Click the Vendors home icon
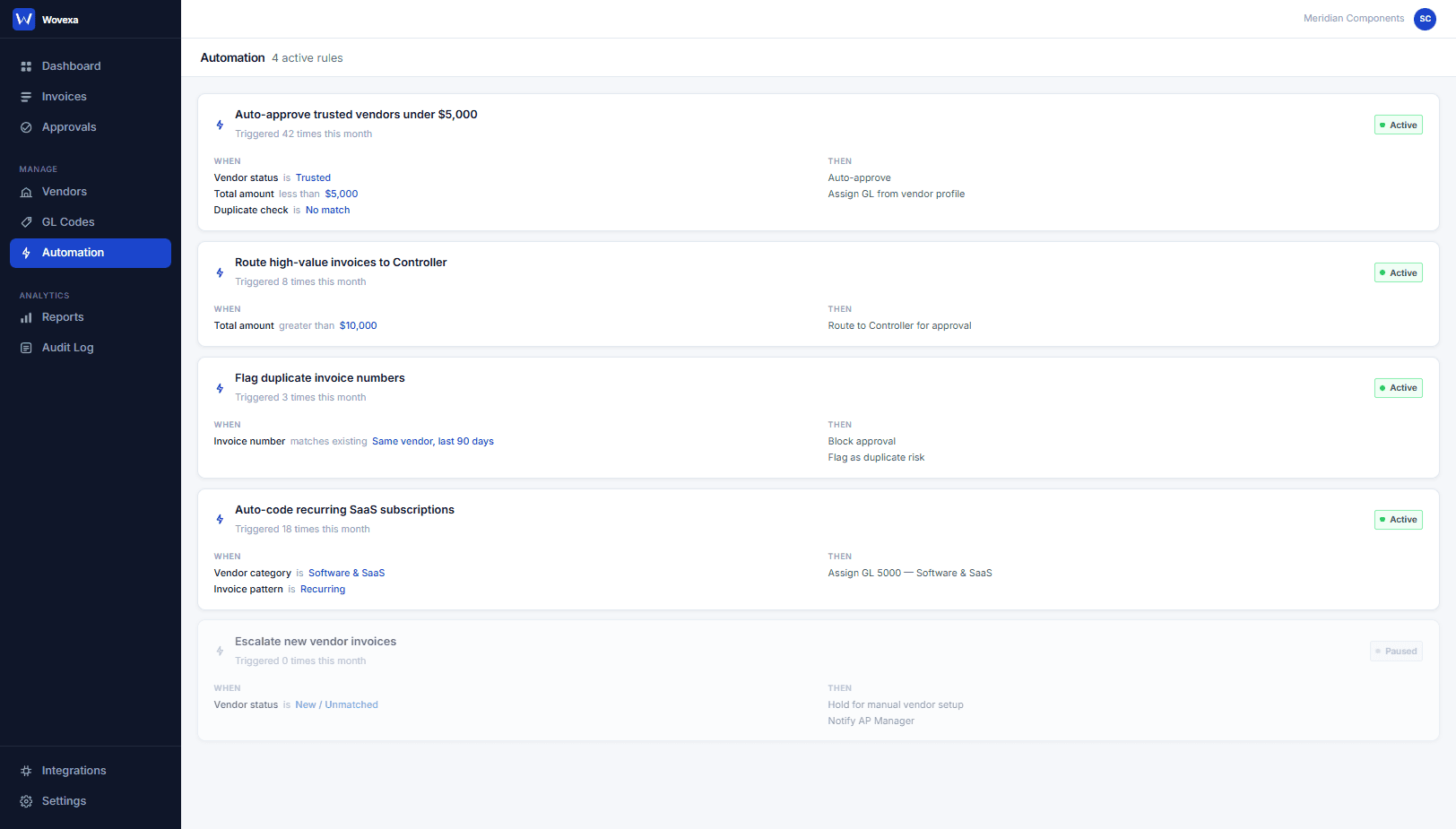This screenshot has width=1456, height=829. pos(26,191)
